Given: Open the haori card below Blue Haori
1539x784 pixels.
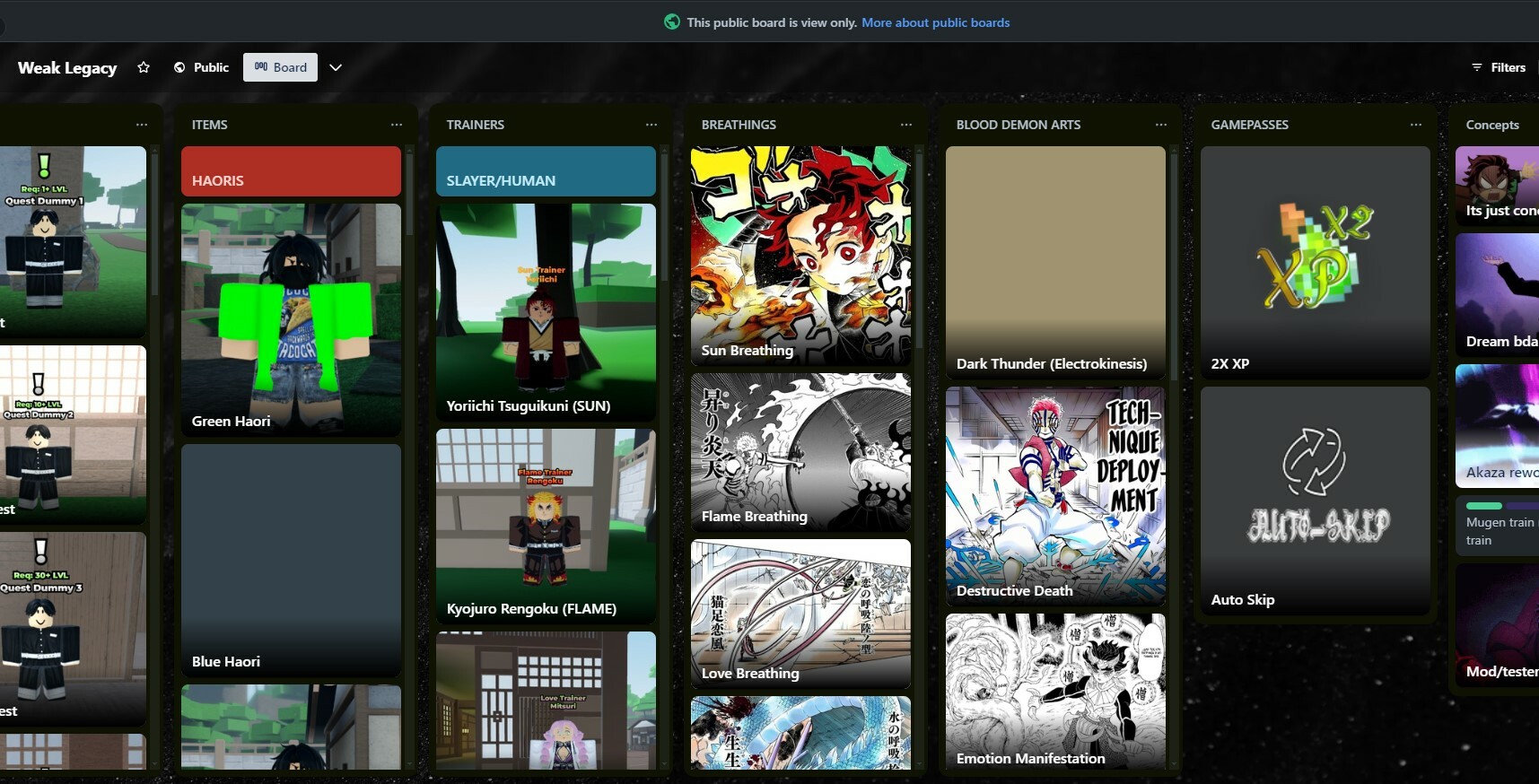Looking at the screenshot, I should [291, 727].
